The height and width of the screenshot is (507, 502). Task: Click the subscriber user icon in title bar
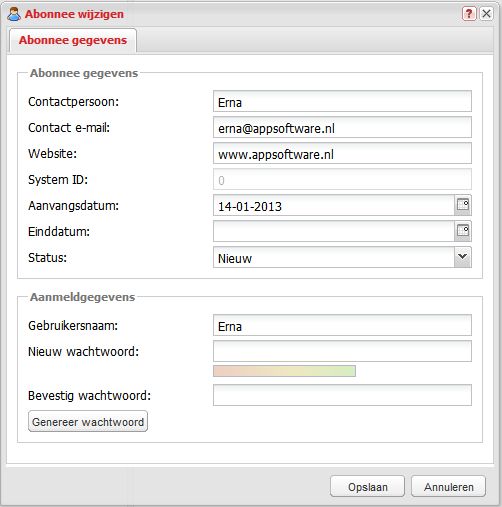pos(14,14)
